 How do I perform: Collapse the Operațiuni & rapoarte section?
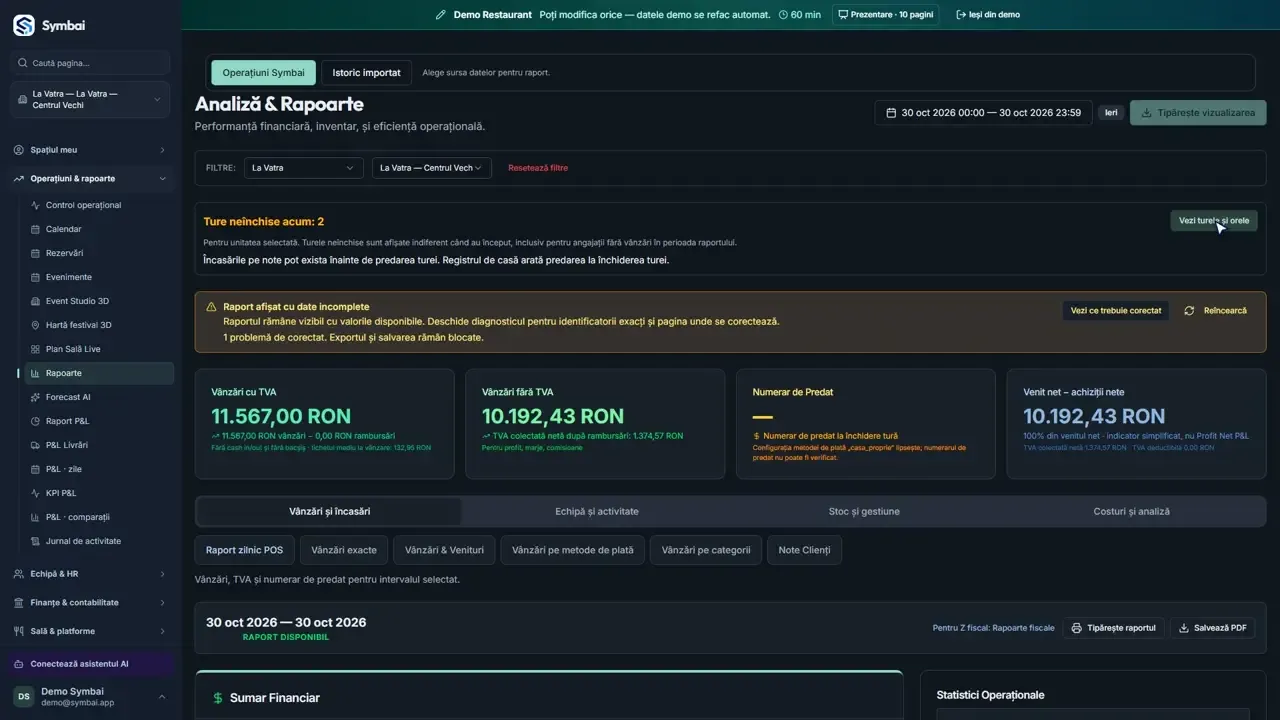(90, 179)
